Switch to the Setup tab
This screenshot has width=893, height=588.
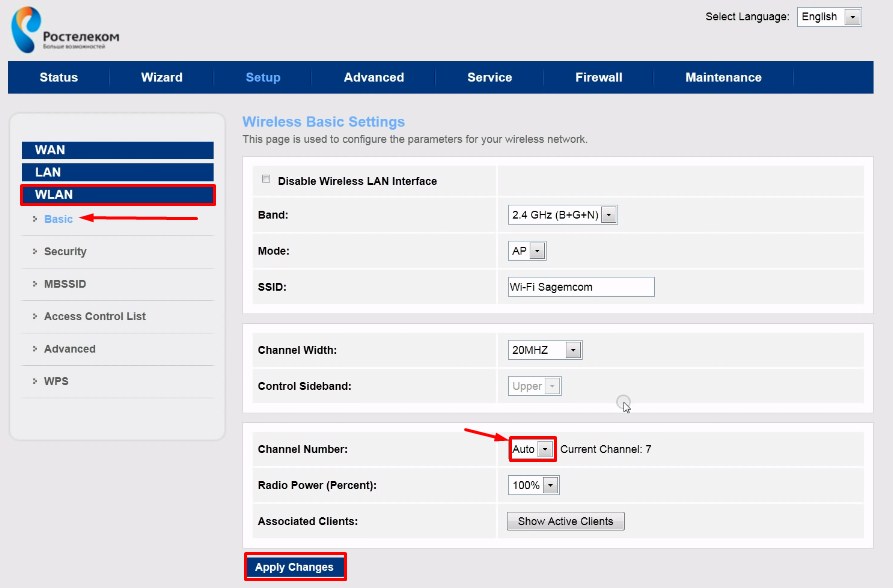point(263,77)
